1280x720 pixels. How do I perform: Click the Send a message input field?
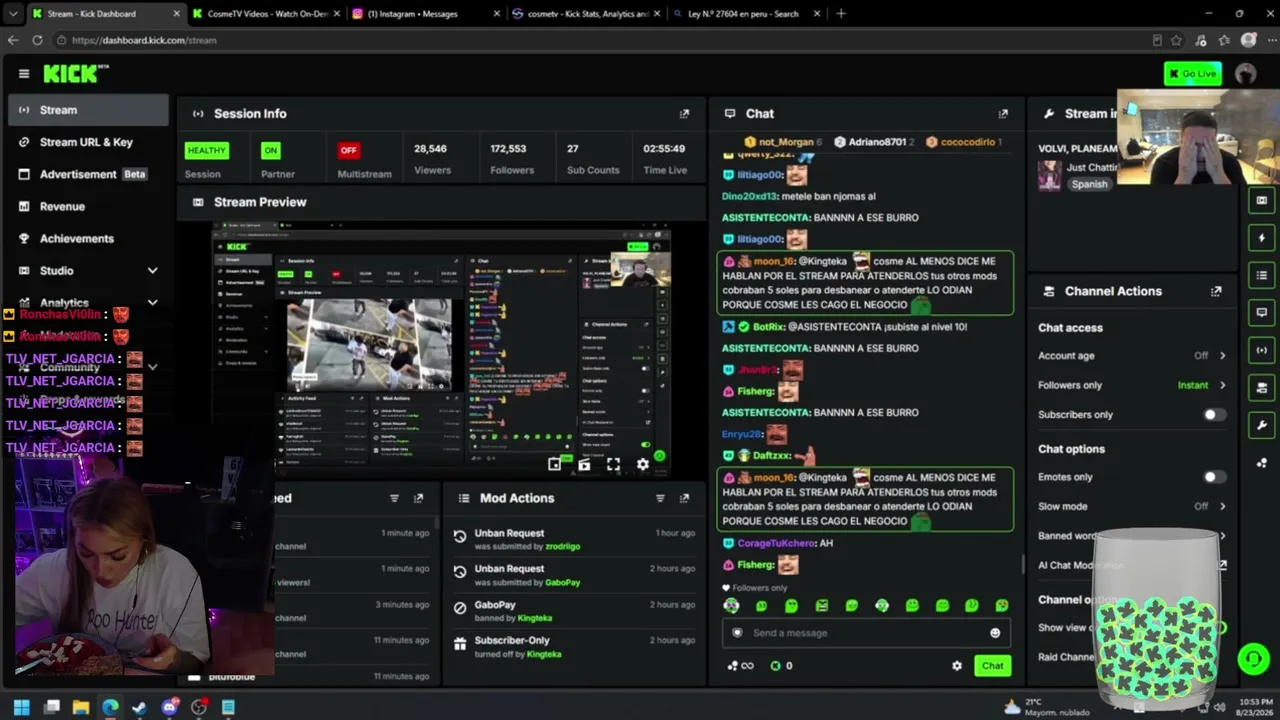coord(866,633)
